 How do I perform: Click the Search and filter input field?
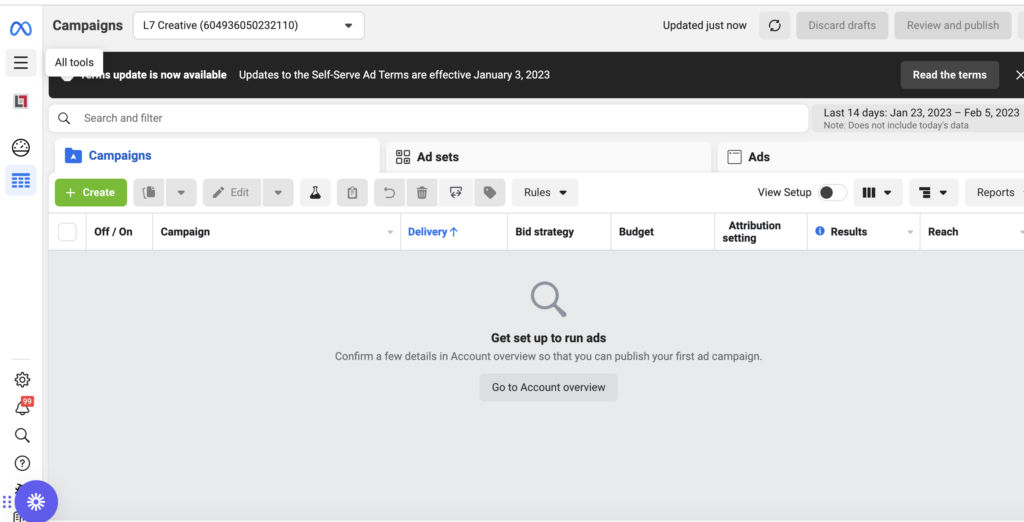click(428, 118)
